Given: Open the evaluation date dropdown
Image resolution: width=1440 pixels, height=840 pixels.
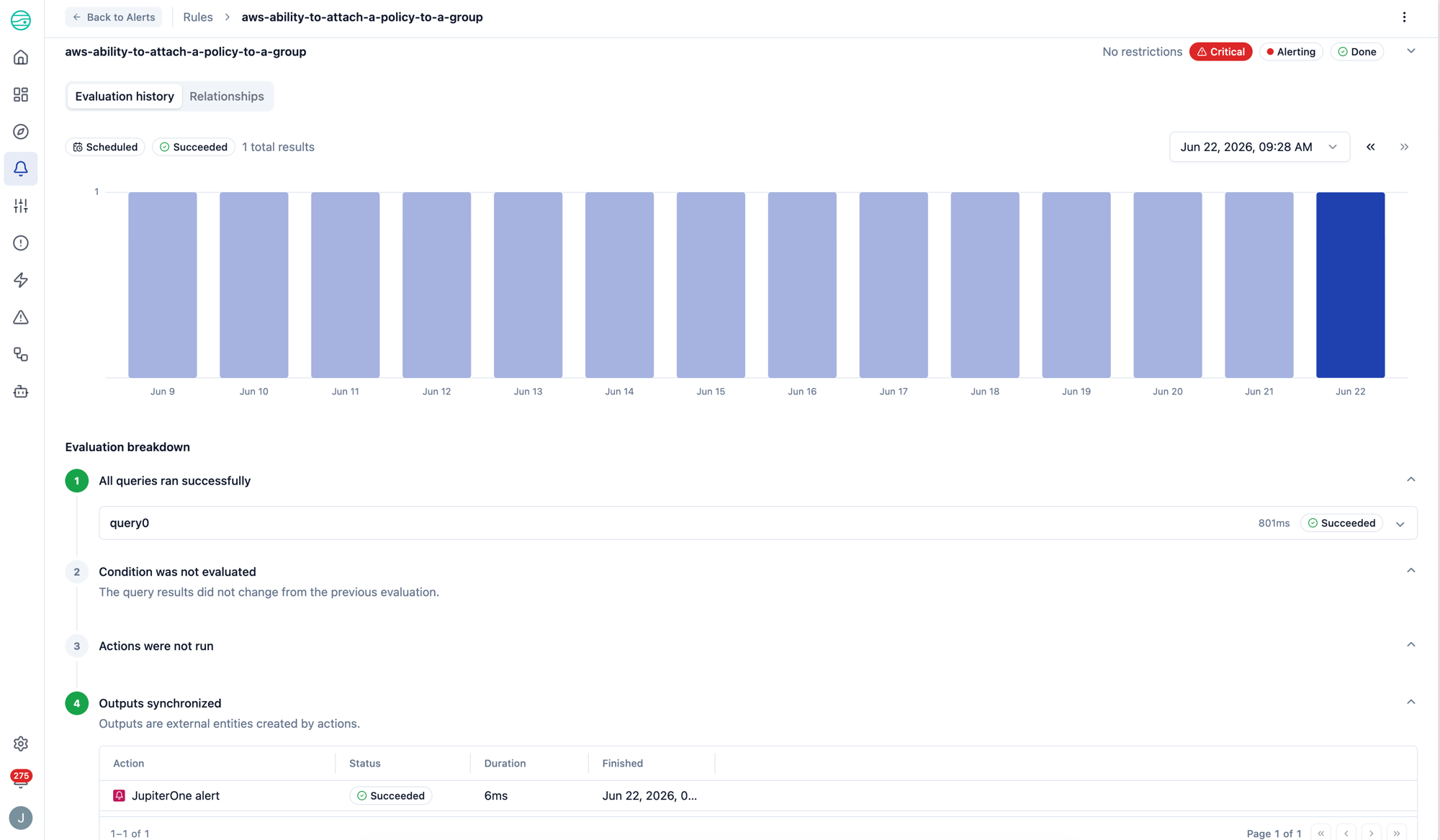Looking at the screenshot, I should pyautogui.click(x=1259, y=147).
